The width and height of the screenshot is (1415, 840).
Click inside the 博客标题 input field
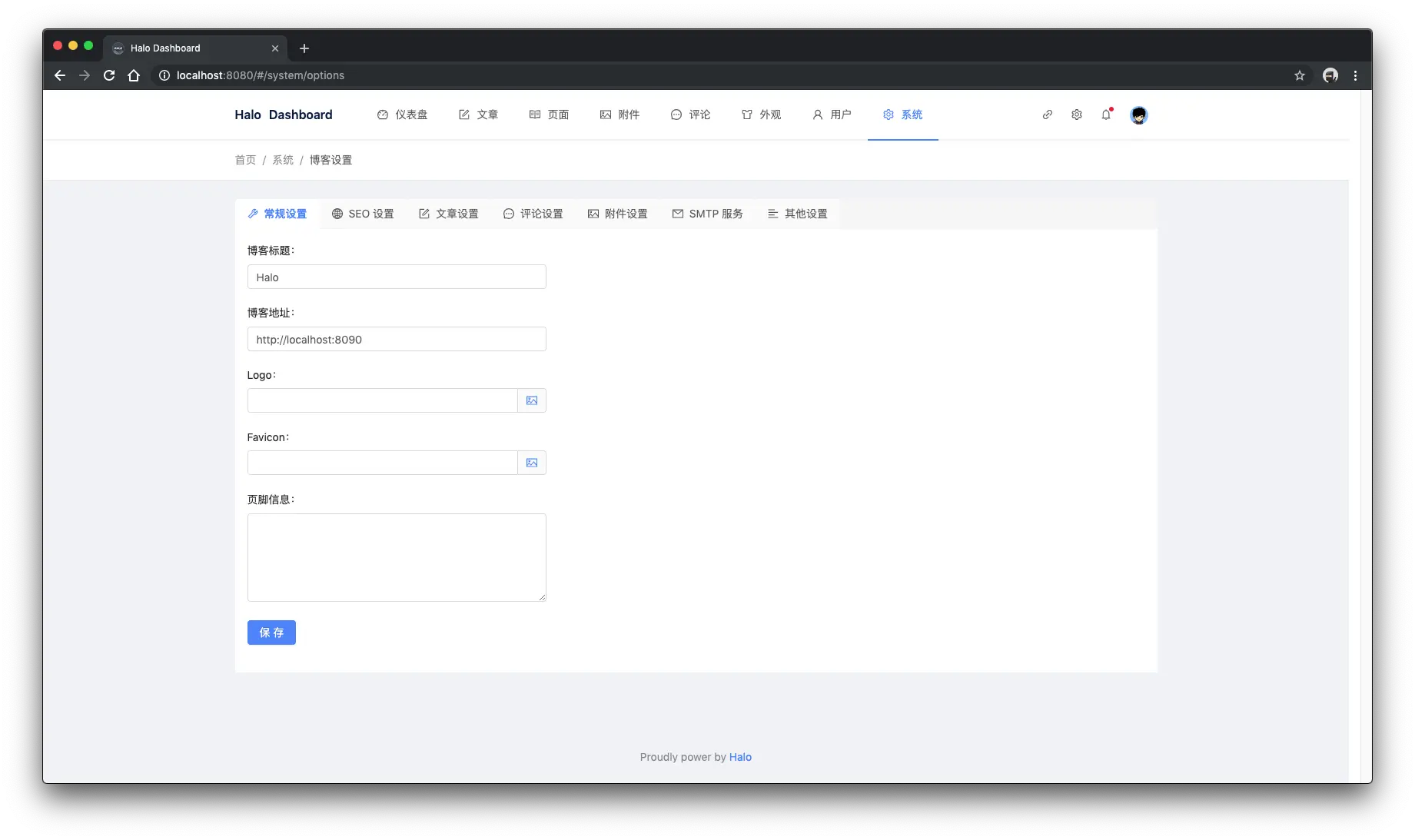(396, 277)
